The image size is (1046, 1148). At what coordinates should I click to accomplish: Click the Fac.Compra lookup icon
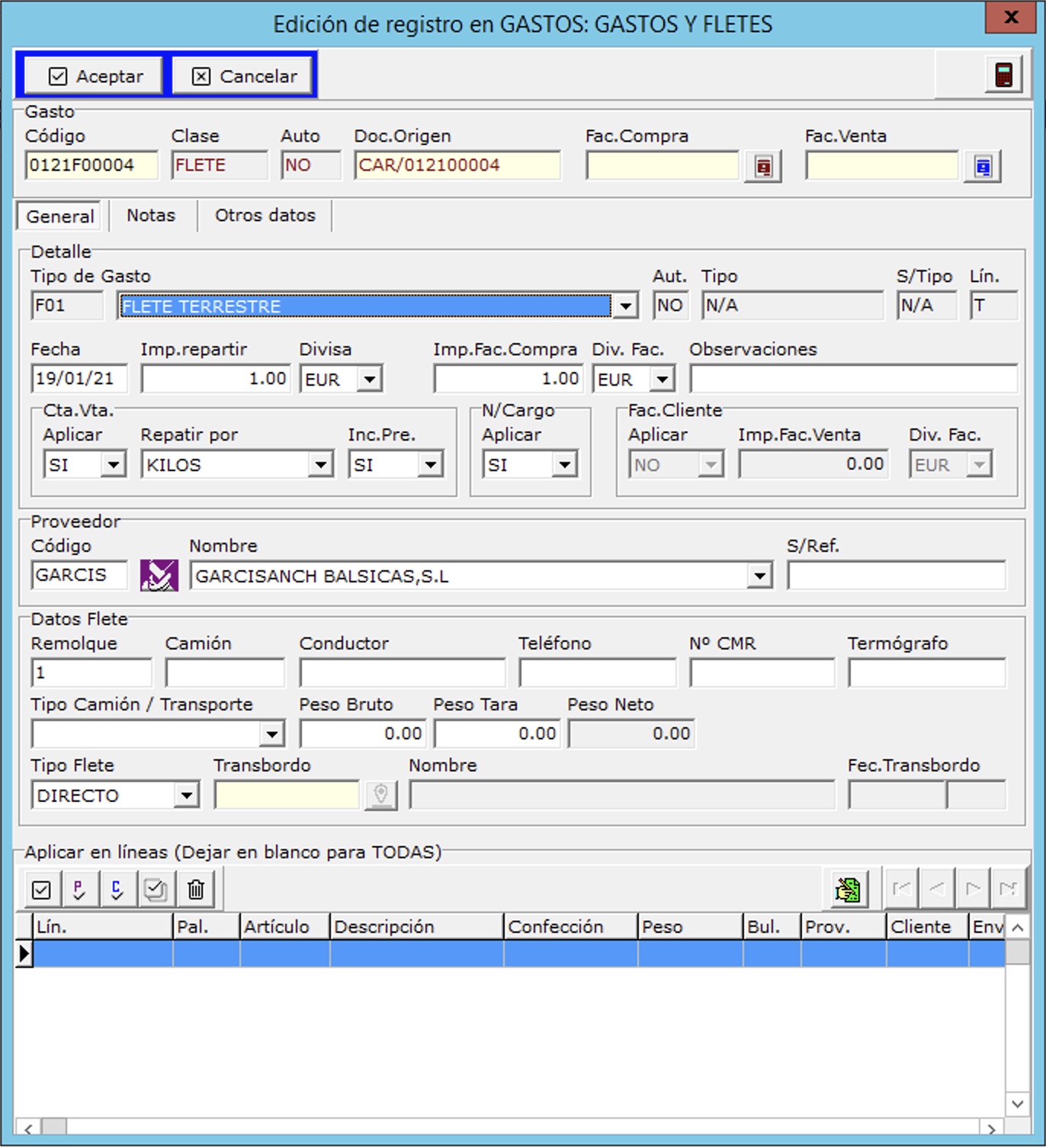[763, 166]
